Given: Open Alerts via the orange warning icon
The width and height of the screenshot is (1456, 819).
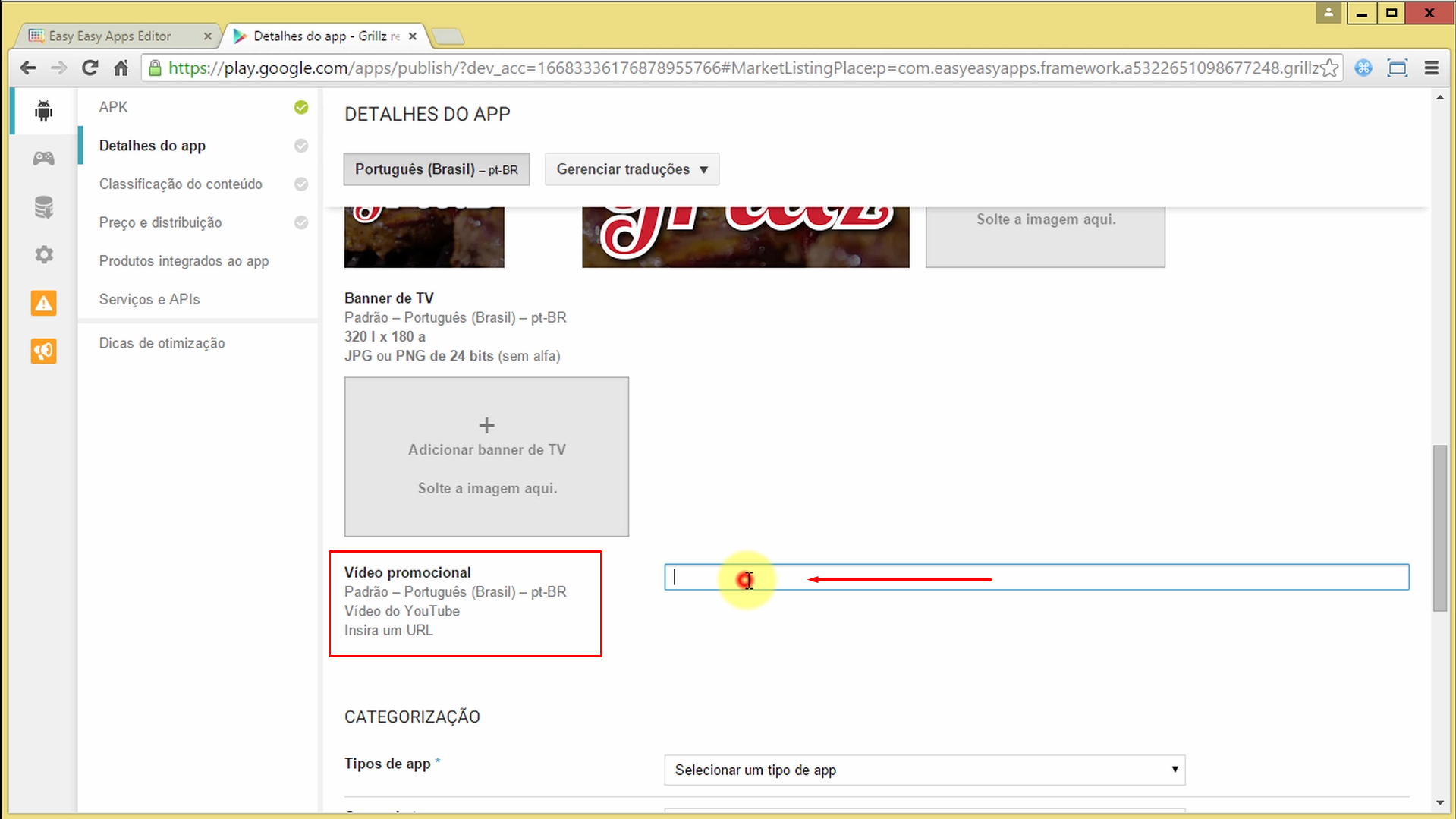Looking at the screenshot, I should pyautogui.click(x=43, y=303).
